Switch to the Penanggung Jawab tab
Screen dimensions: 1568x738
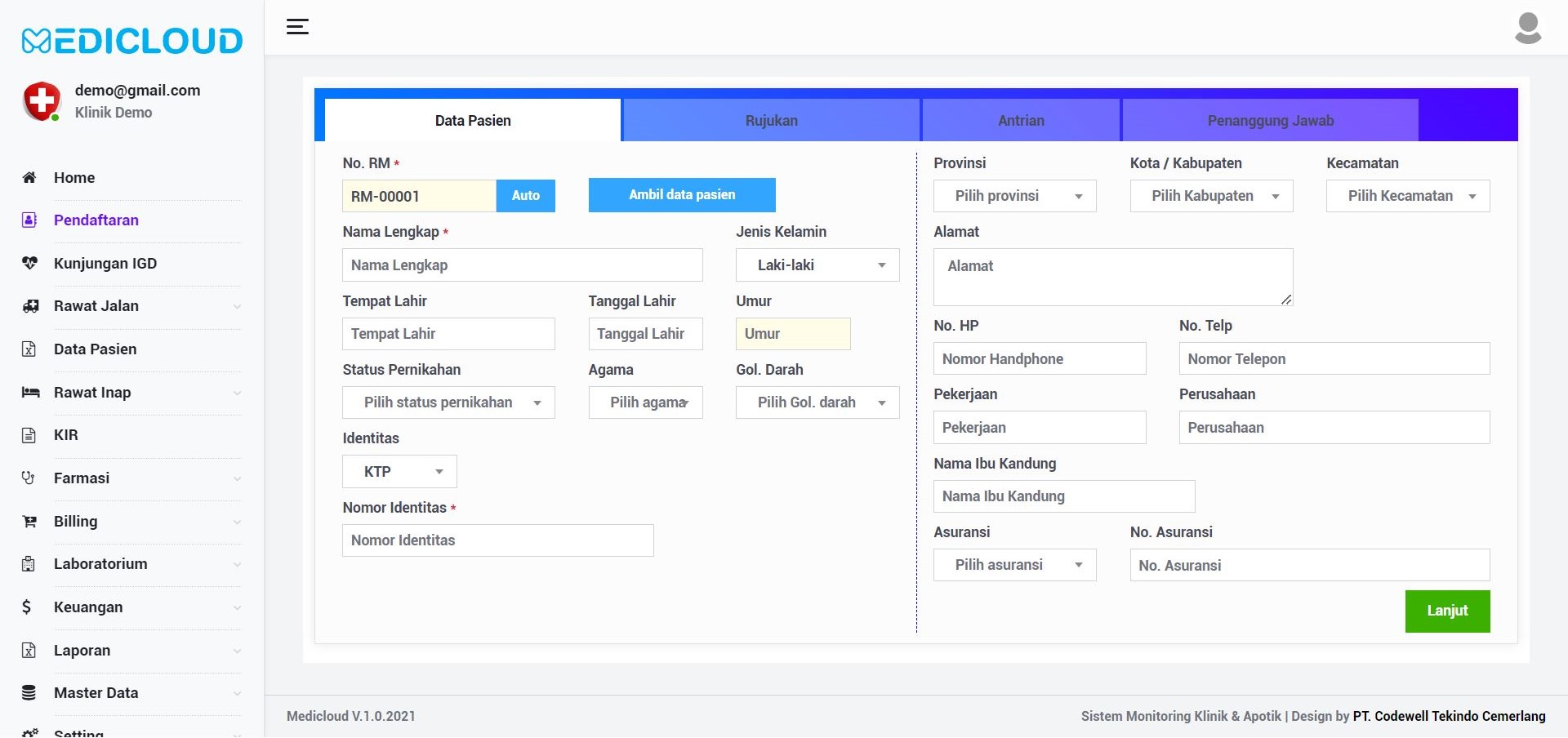pos(1270,120)
